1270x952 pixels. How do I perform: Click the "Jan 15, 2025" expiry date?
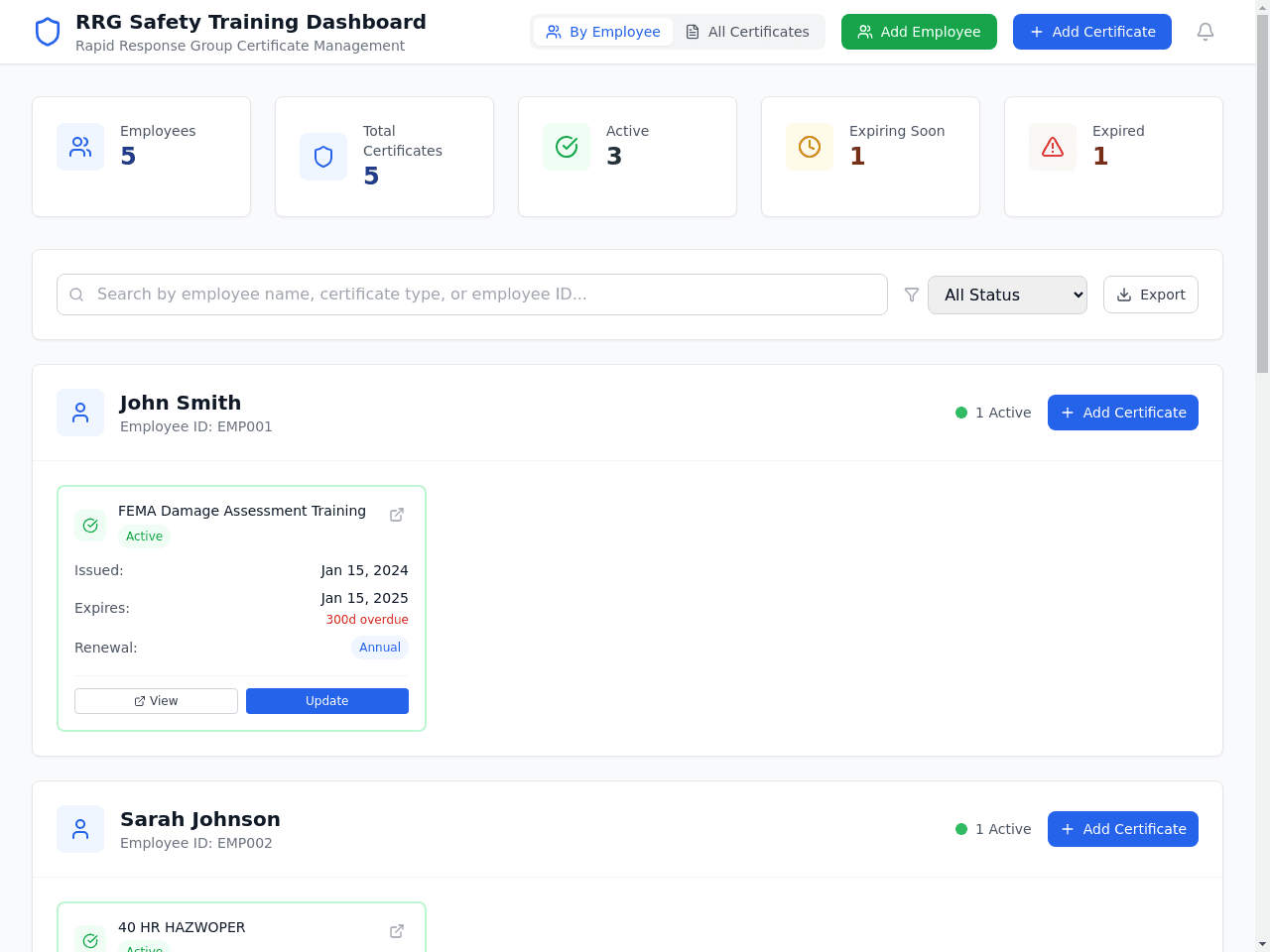tap(364, 598)
